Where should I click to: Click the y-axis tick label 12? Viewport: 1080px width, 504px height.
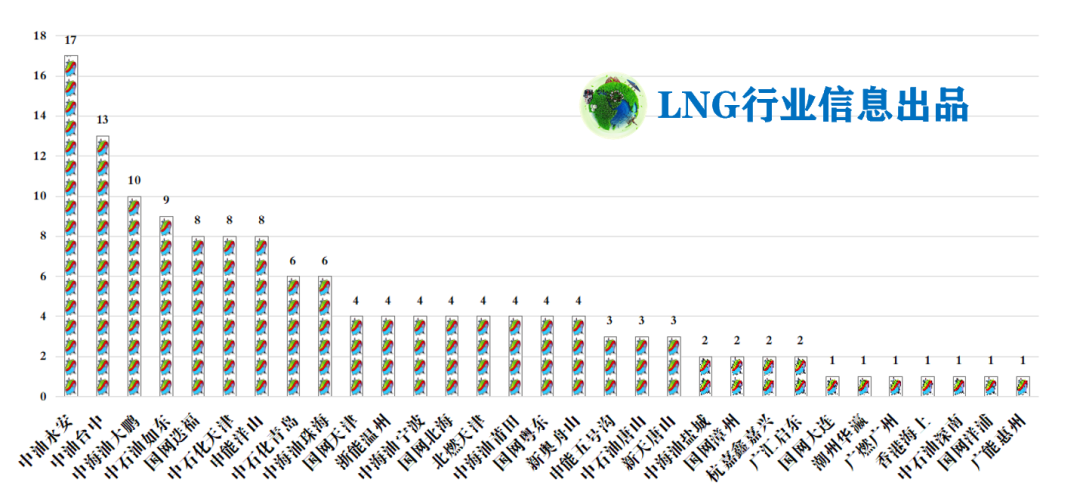pyautogui.click(x=40, y=156)
